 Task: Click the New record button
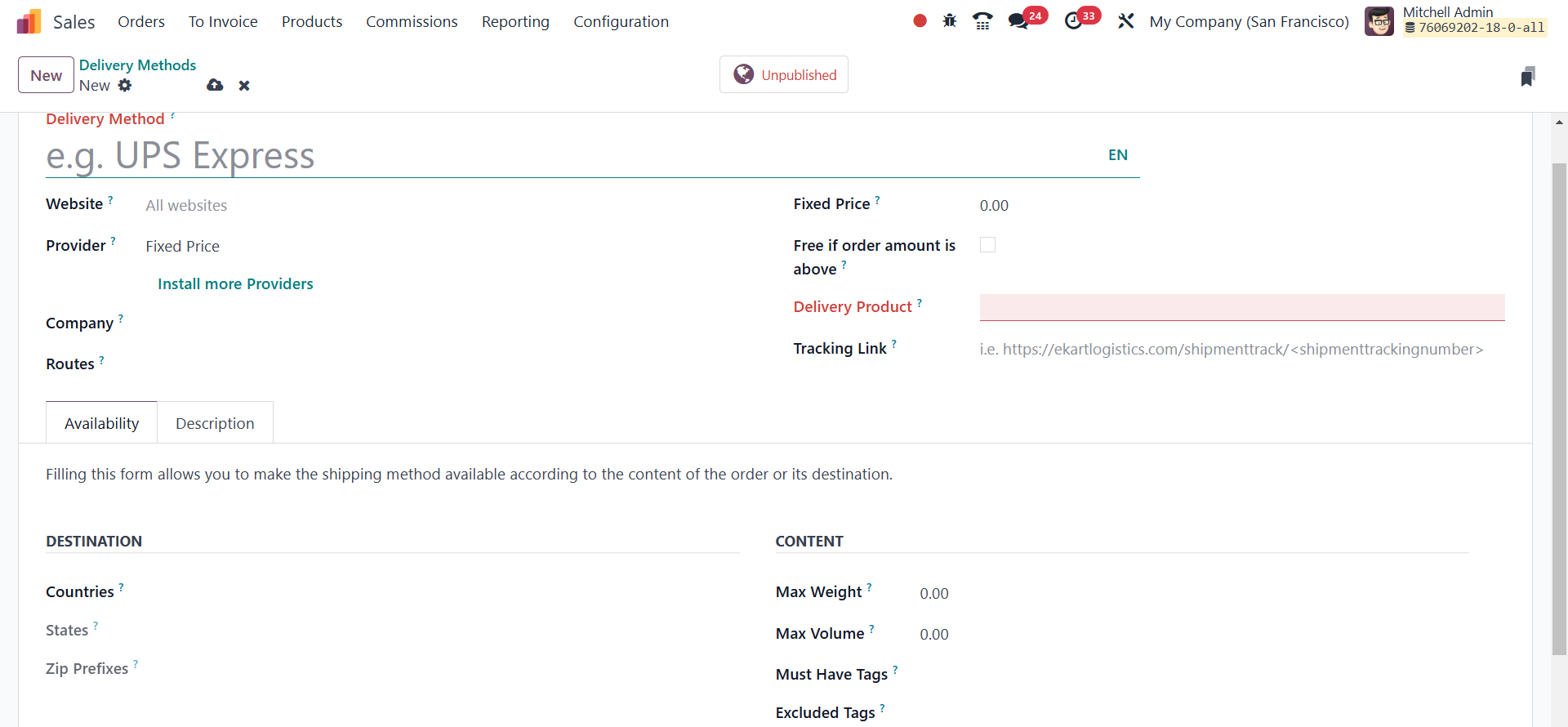46,75
